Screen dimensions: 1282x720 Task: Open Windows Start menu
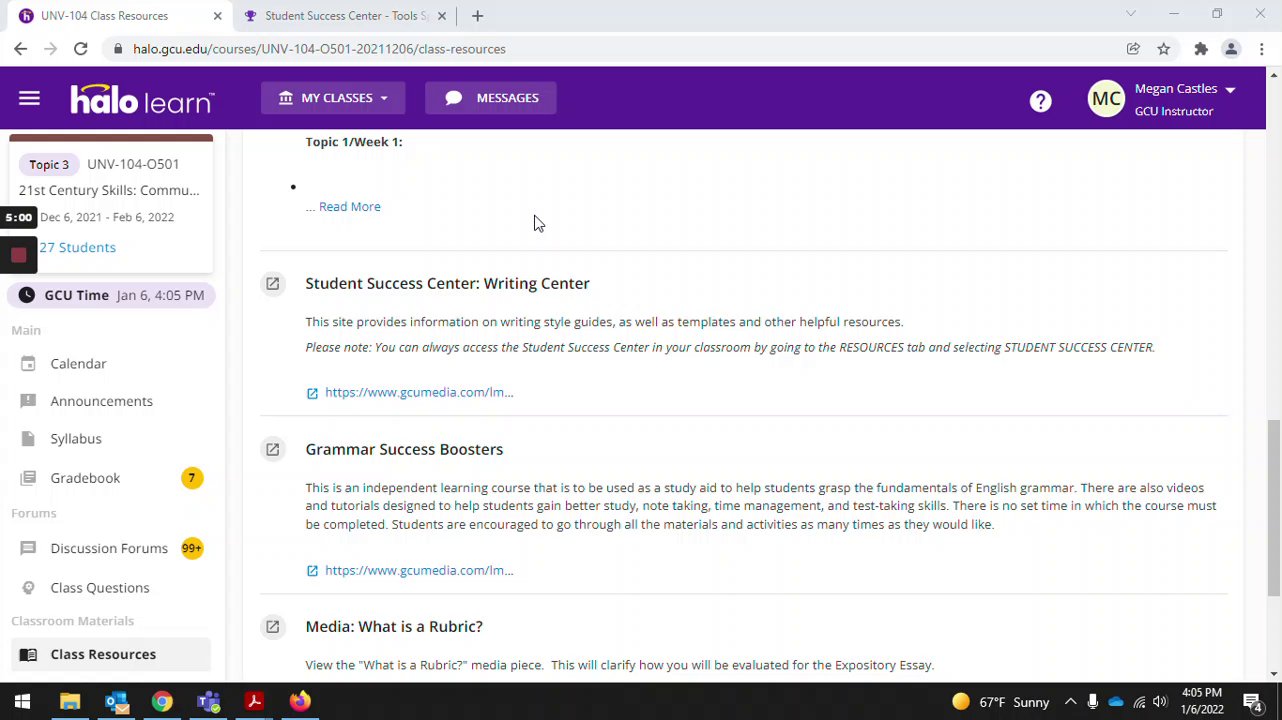[22, 702]
